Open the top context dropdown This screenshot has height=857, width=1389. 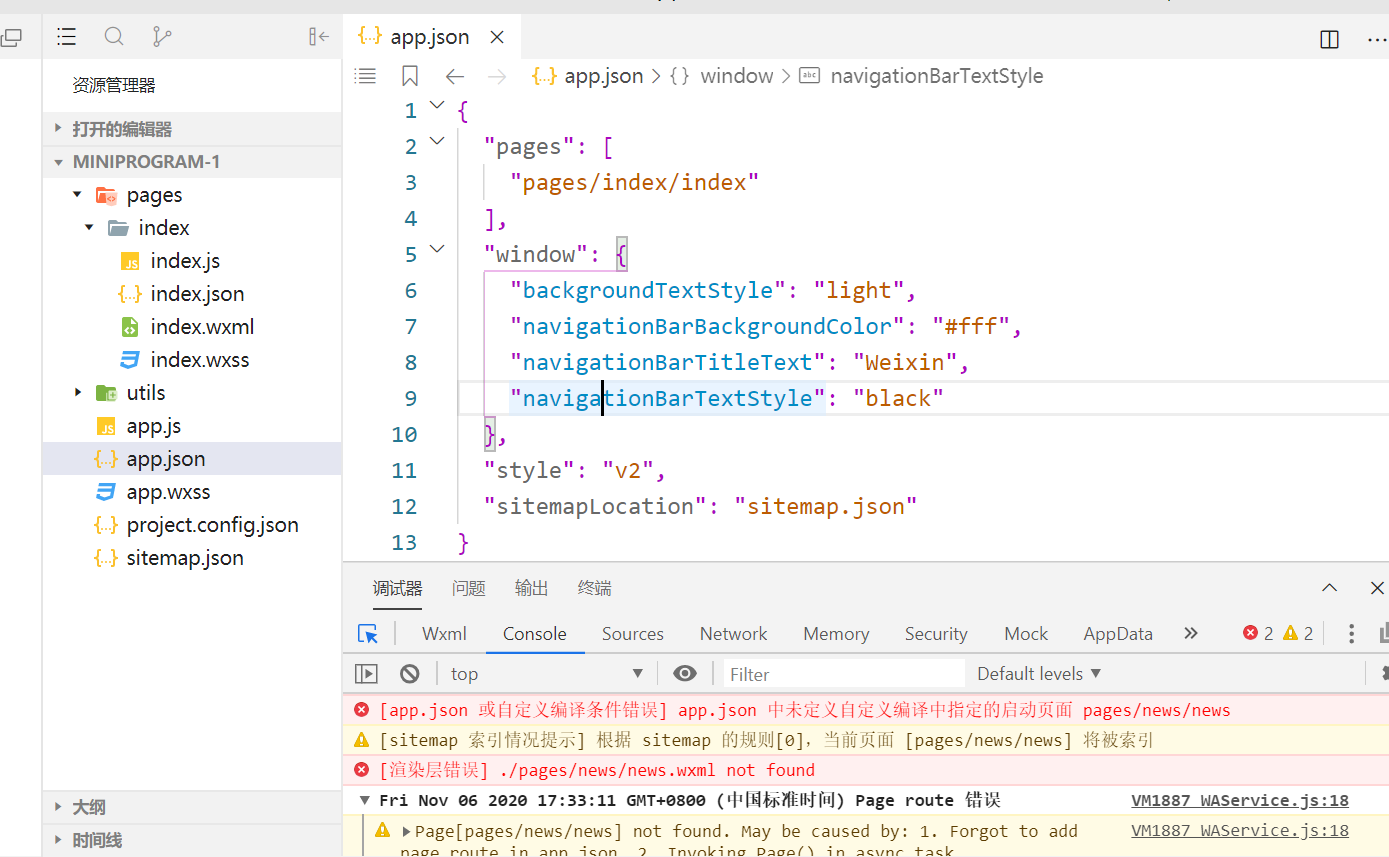pyautogui.click(x=547, y=673)
